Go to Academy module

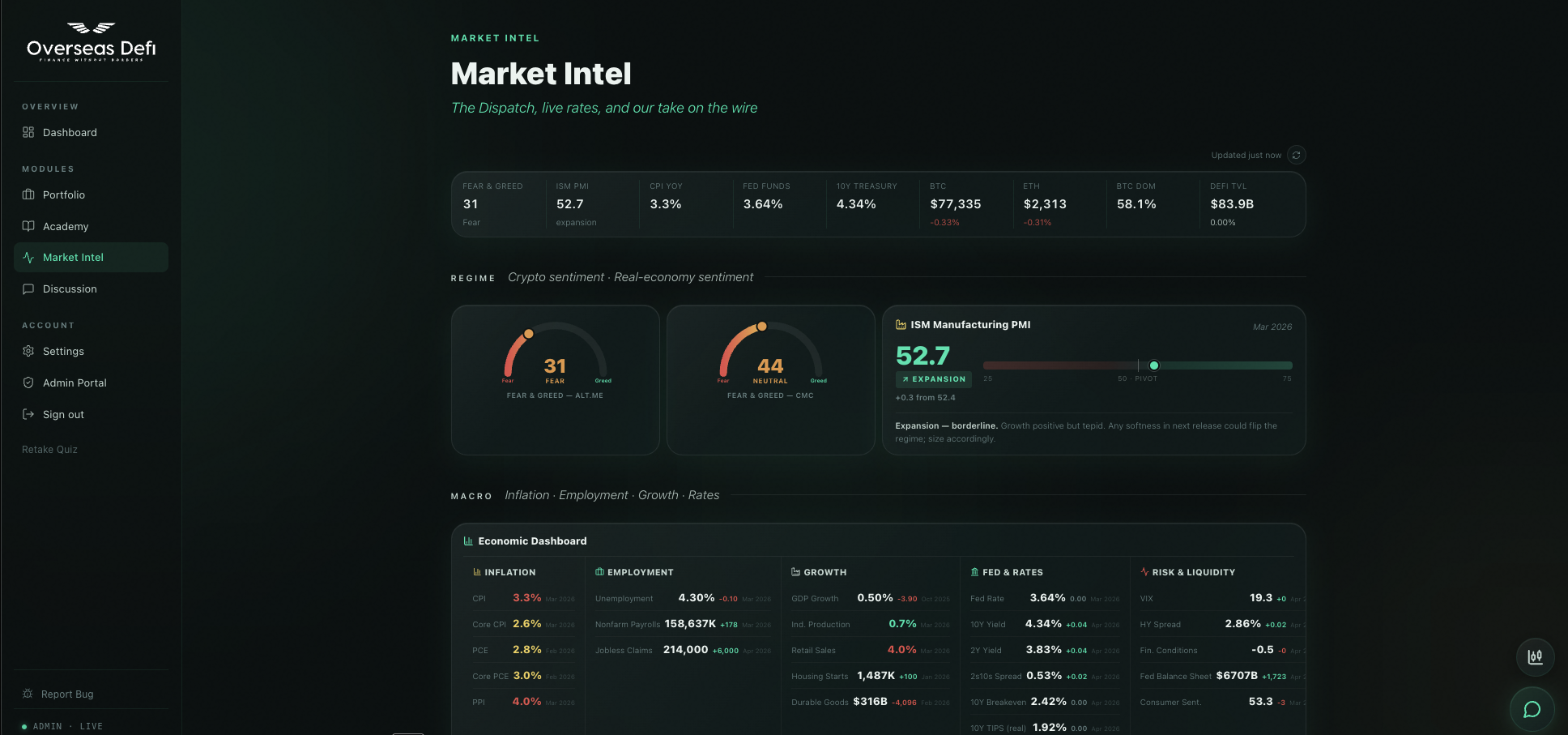click(91, 226)
